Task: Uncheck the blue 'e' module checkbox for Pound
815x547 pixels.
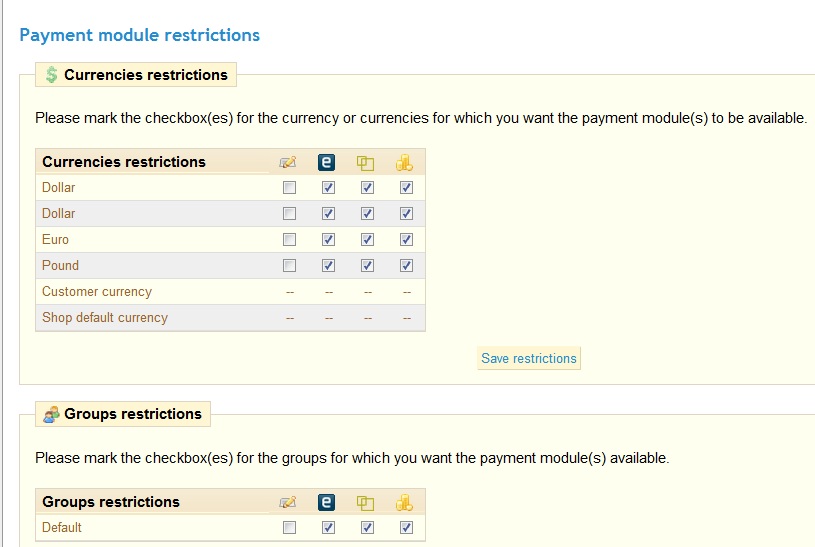Action: (x=328, y=266)
